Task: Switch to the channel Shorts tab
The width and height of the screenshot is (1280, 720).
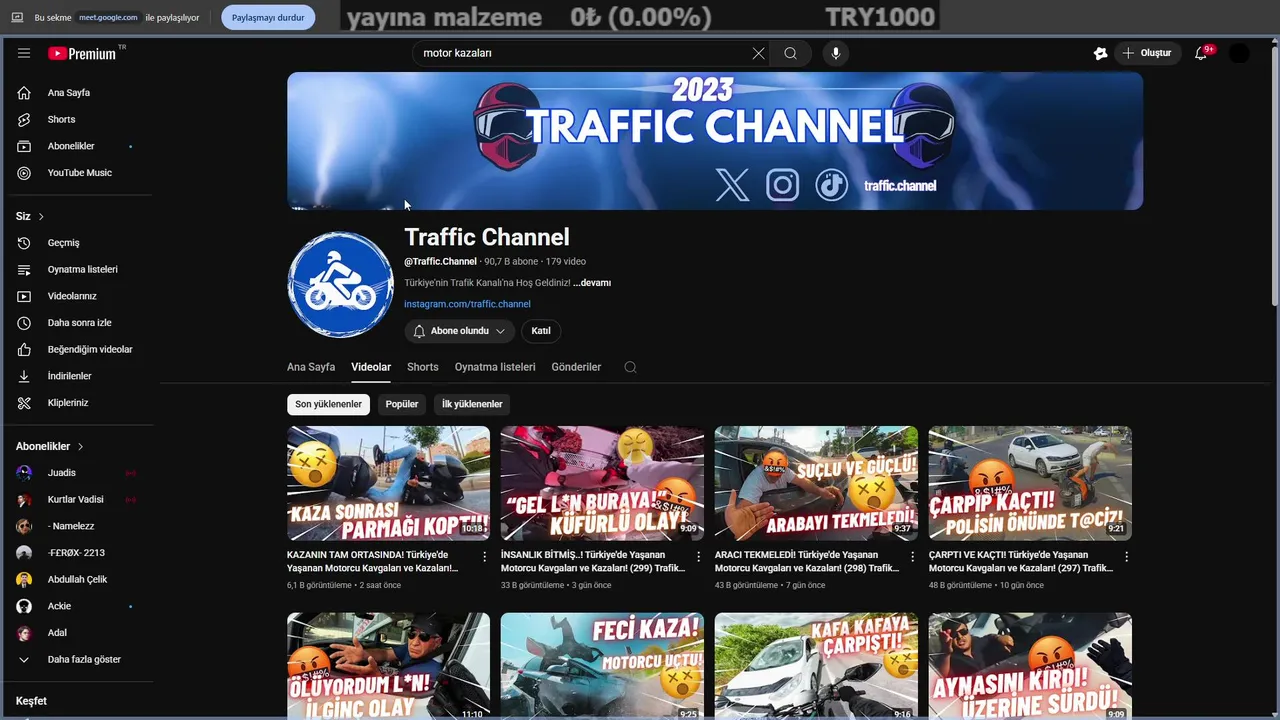Action: (x=422, y=367)
